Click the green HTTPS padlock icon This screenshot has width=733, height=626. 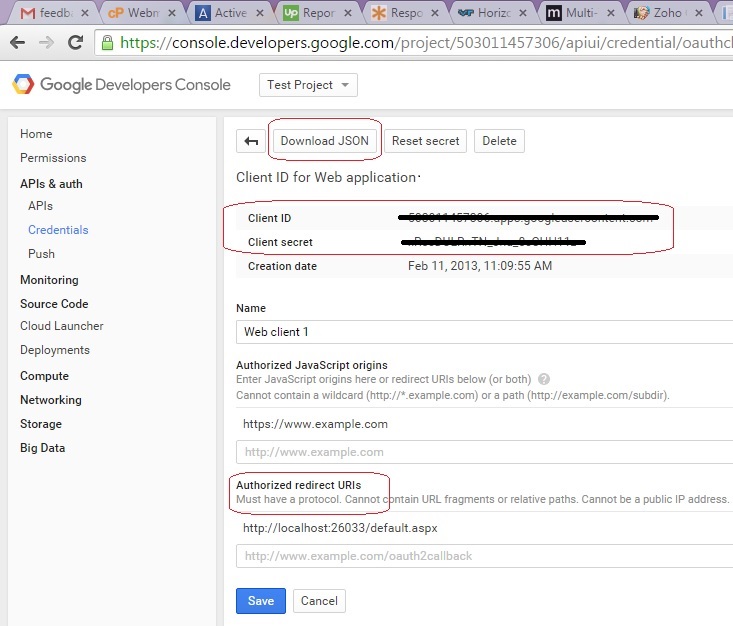(x=108, y=43)
